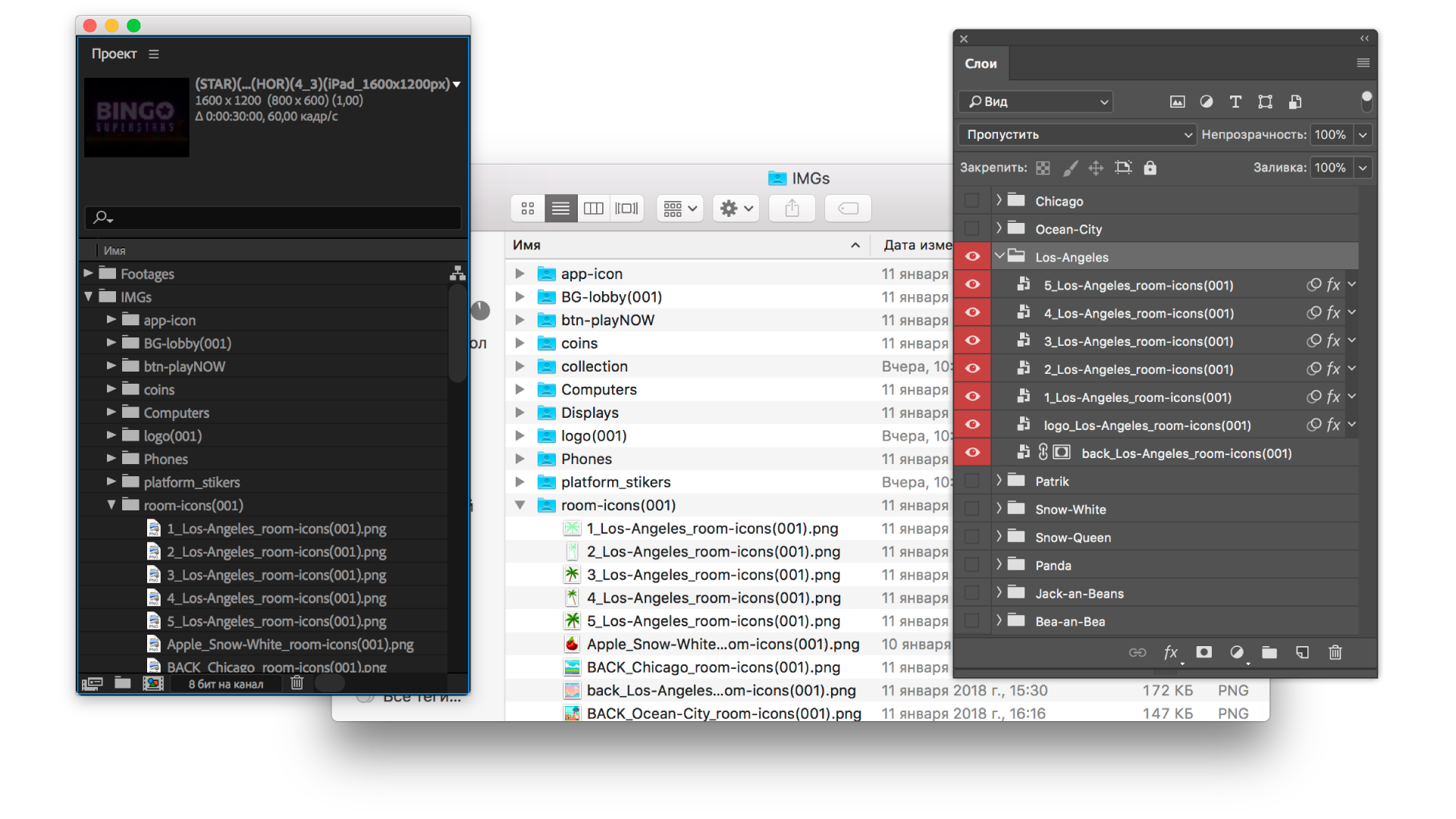Hide layer back_Los-Angeles_room-icons(001)
Viewport: 1456px width, 819px height.
tap(972, 453)
